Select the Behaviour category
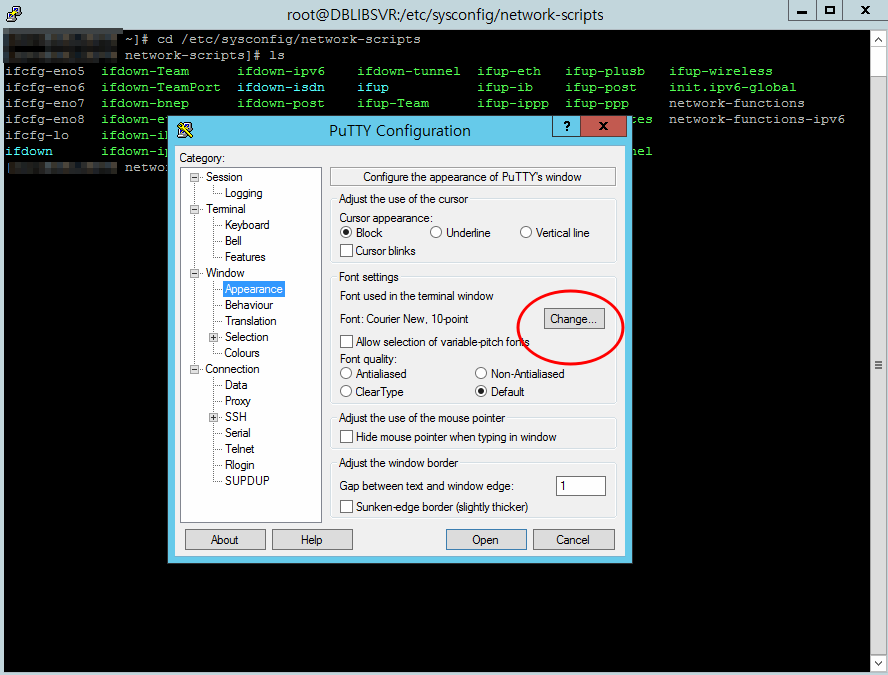The height and width of the screenshot is (675, 888). (x=249, y=305)
